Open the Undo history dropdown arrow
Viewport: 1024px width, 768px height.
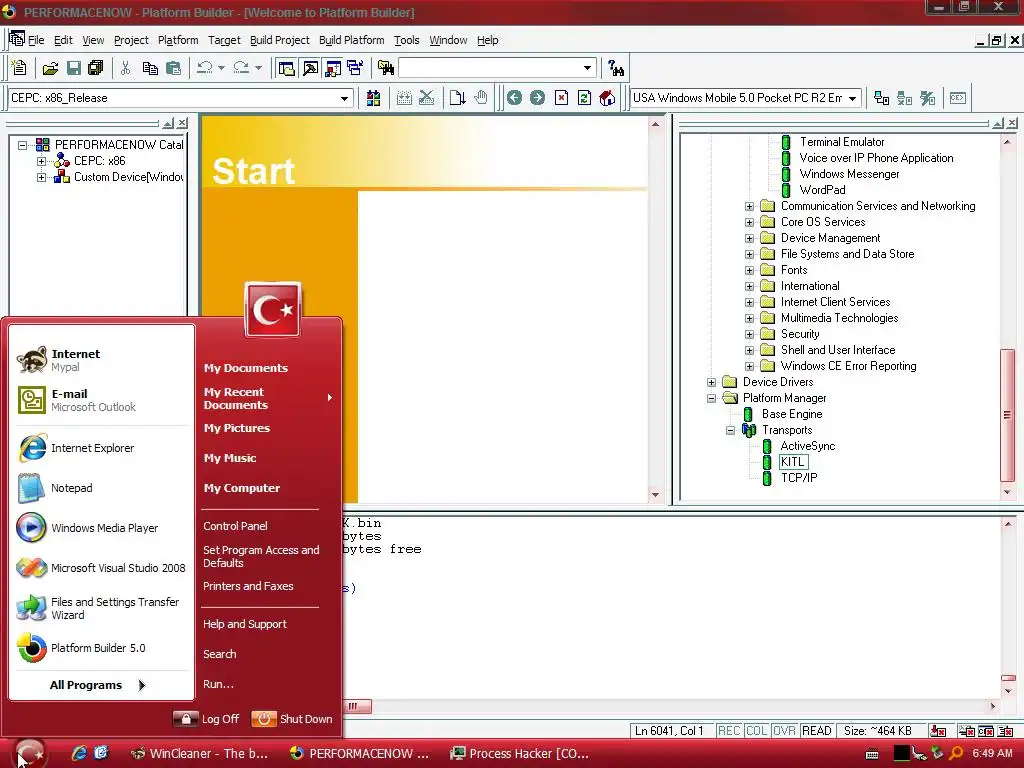221,67
